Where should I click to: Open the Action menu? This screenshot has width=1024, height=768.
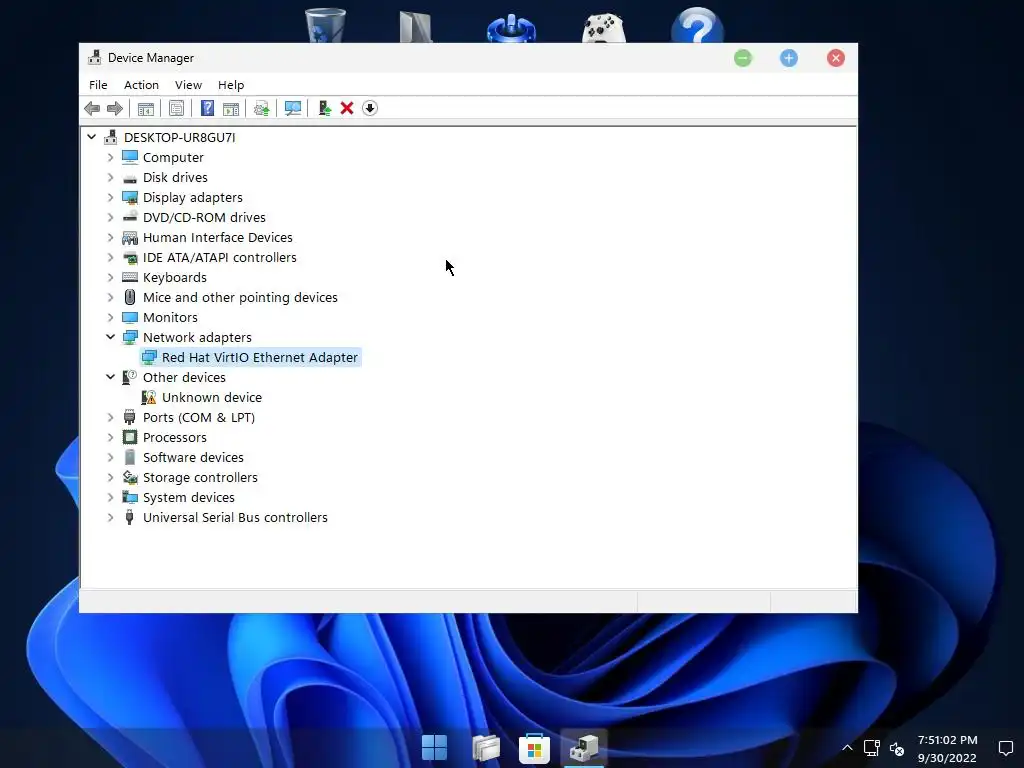[141, 85]
